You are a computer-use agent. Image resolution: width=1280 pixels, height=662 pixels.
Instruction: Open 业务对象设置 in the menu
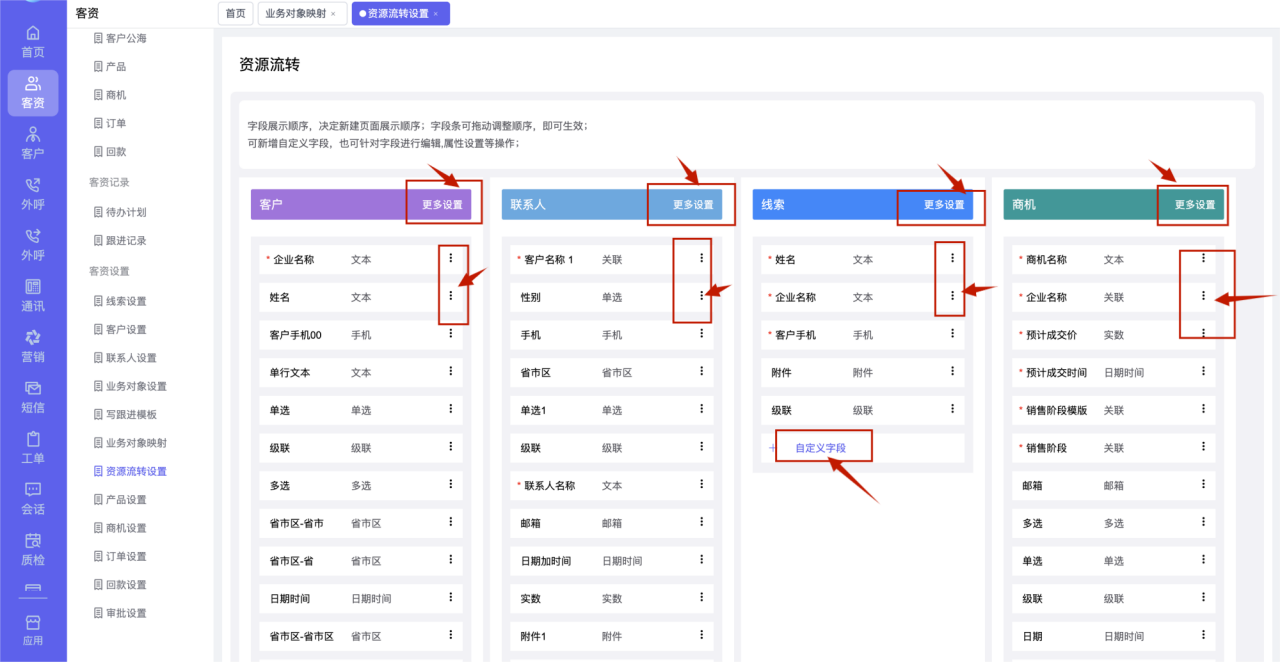click(x=130, y=386)
